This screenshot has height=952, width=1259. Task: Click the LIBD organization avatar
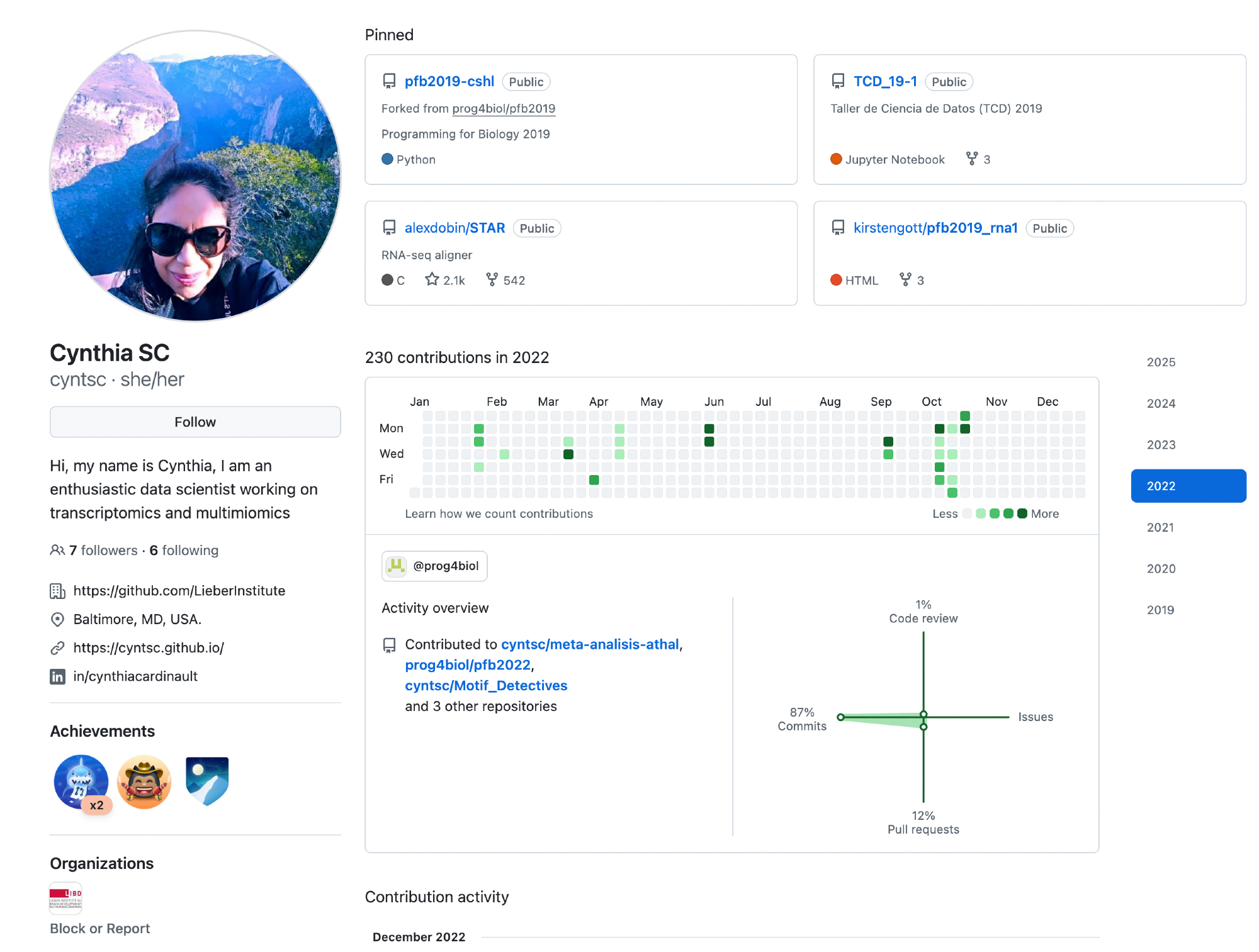(x=65, y=897)
